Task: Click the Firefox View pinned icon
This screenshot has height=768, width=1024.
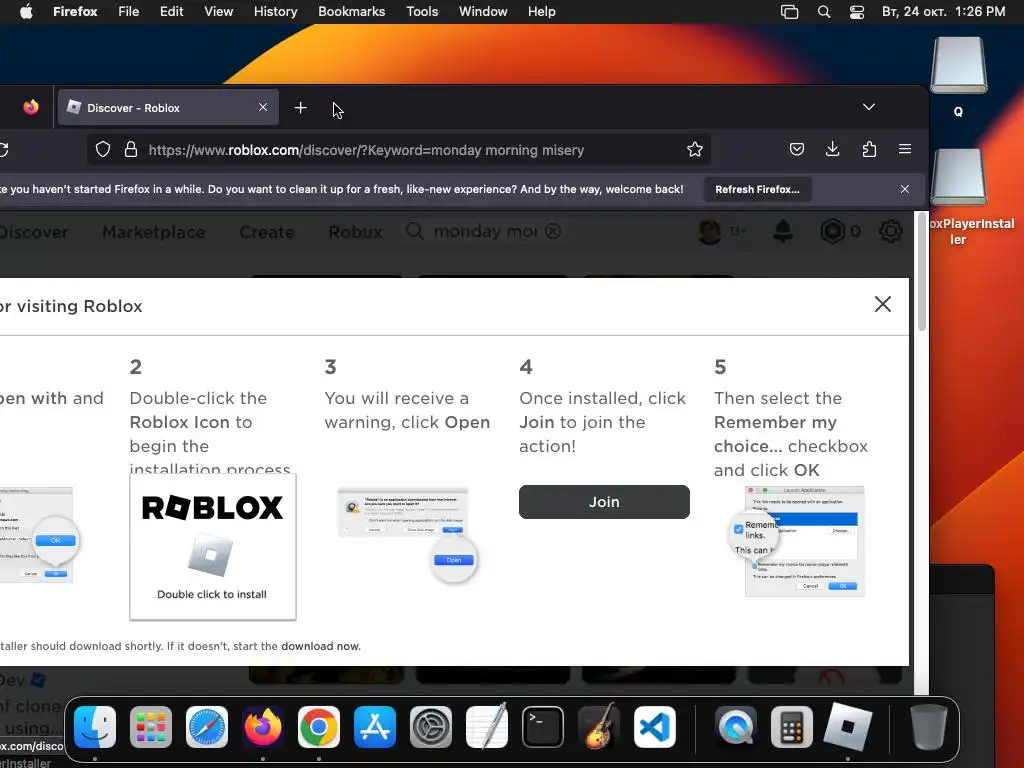Action: 31,107
